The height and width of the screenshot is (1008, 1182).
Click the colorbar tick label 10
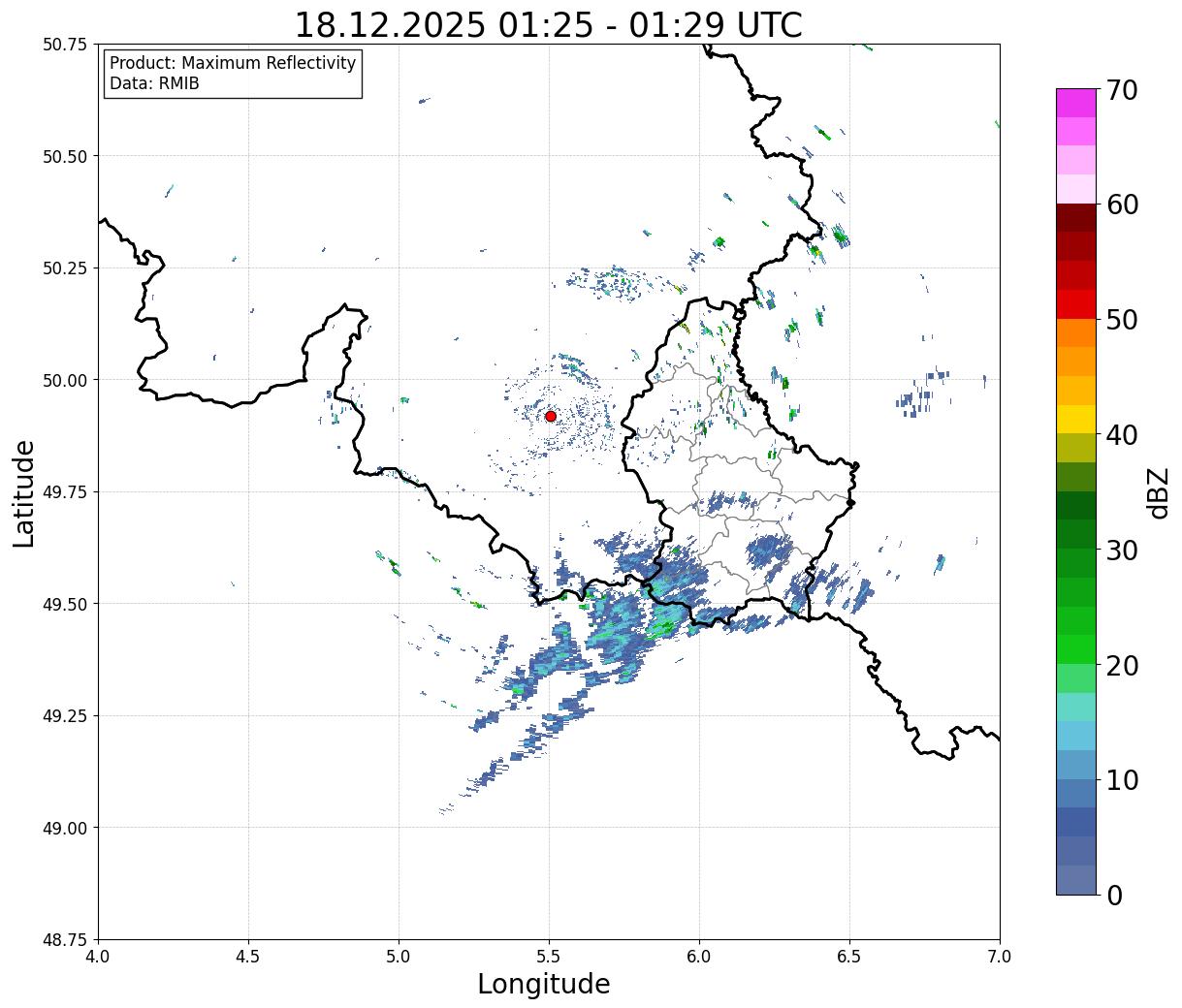click(1122, 780)
